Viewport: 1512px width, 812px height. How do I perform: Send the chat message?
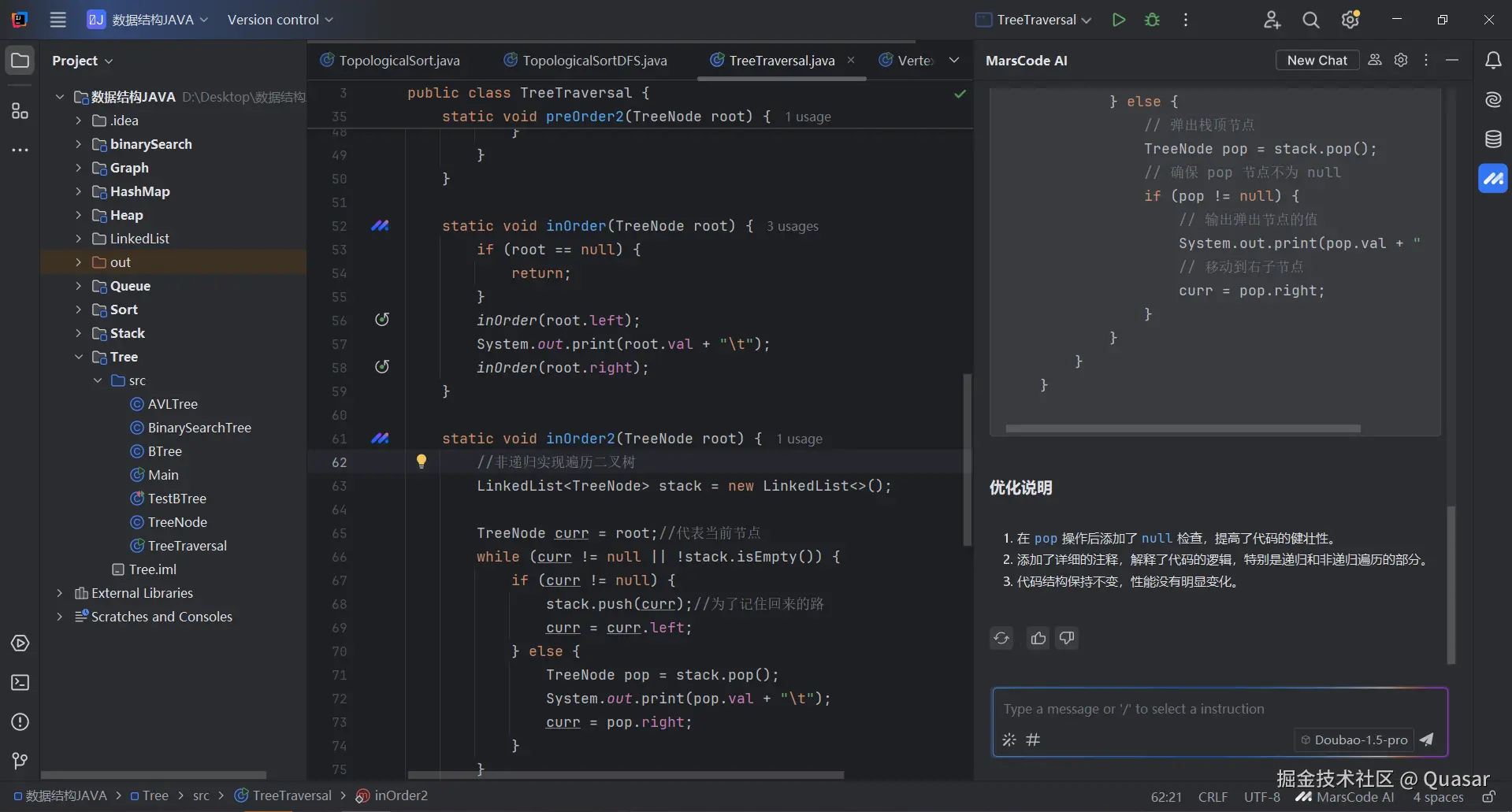[x=1426, y=740]
